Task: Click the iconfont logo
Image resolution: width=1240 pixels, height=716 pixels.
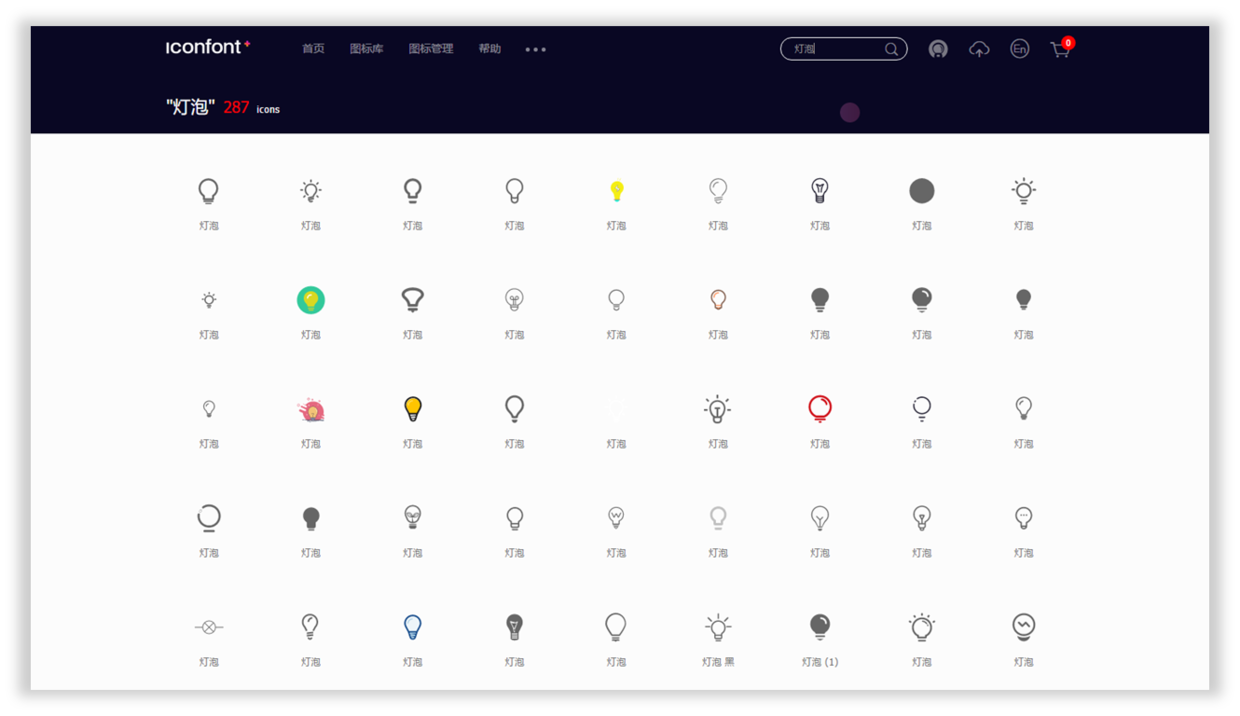Action: point(208,47)
